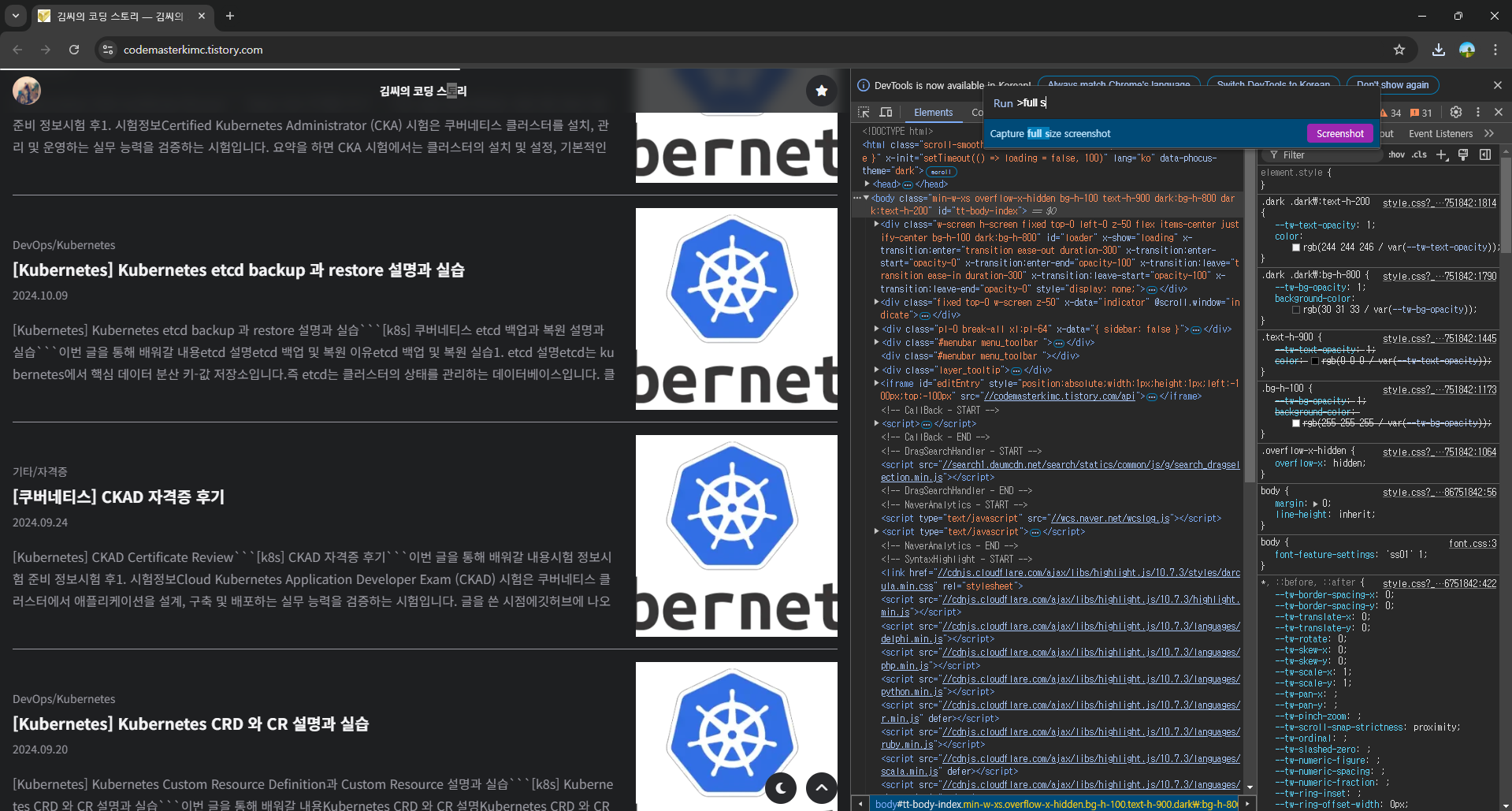Open the wcs.naver.net wcslog.js link
The image size is (1512, 811).
[1110, 518]
